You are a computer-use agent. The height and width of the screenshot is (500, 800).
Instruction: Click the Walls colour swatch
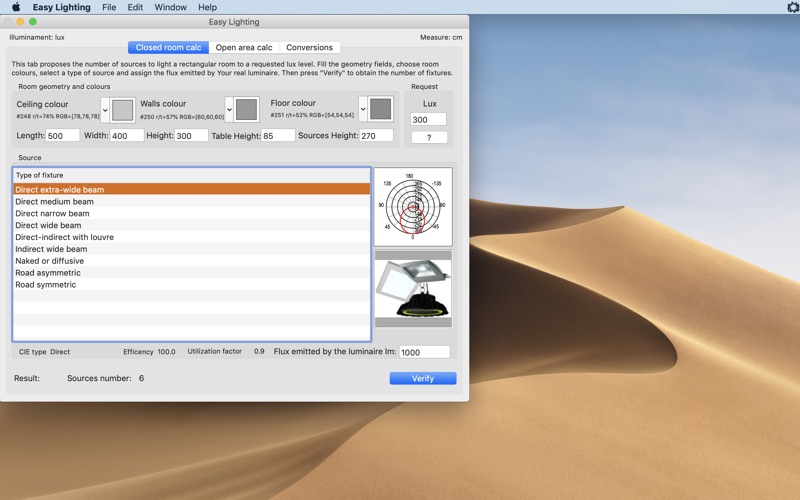pos(246,110)
